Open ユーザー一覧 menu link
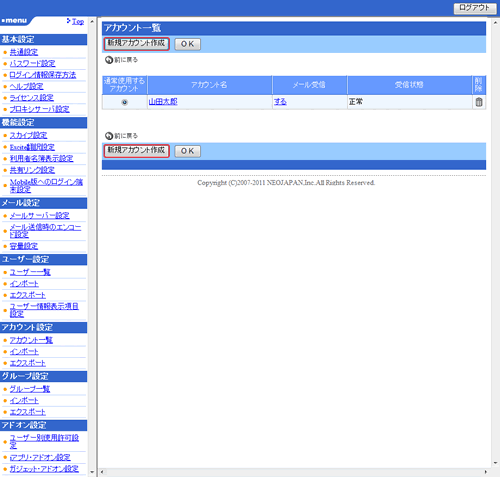Viewport: 500px width, 477px height. [x=30, y=272]
